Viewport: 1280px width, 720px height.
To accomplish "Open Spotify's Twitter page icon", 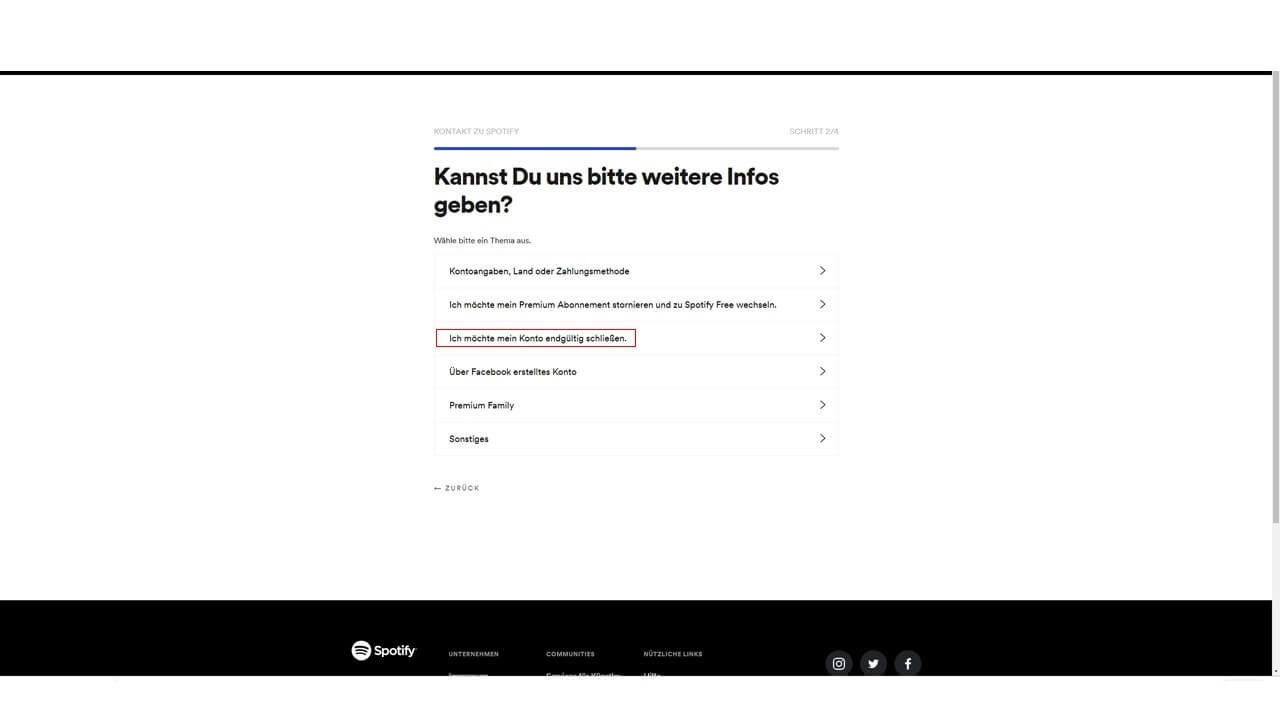I will click(873, 663).
